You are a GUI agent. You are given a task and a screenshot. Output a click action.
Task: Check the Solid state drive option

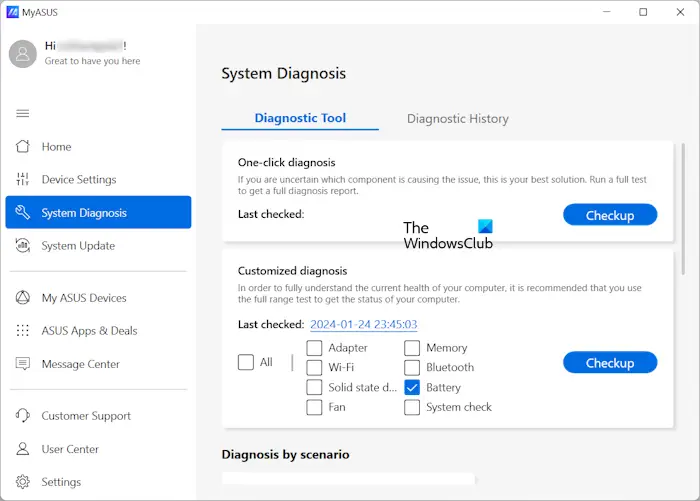point(314,387)
